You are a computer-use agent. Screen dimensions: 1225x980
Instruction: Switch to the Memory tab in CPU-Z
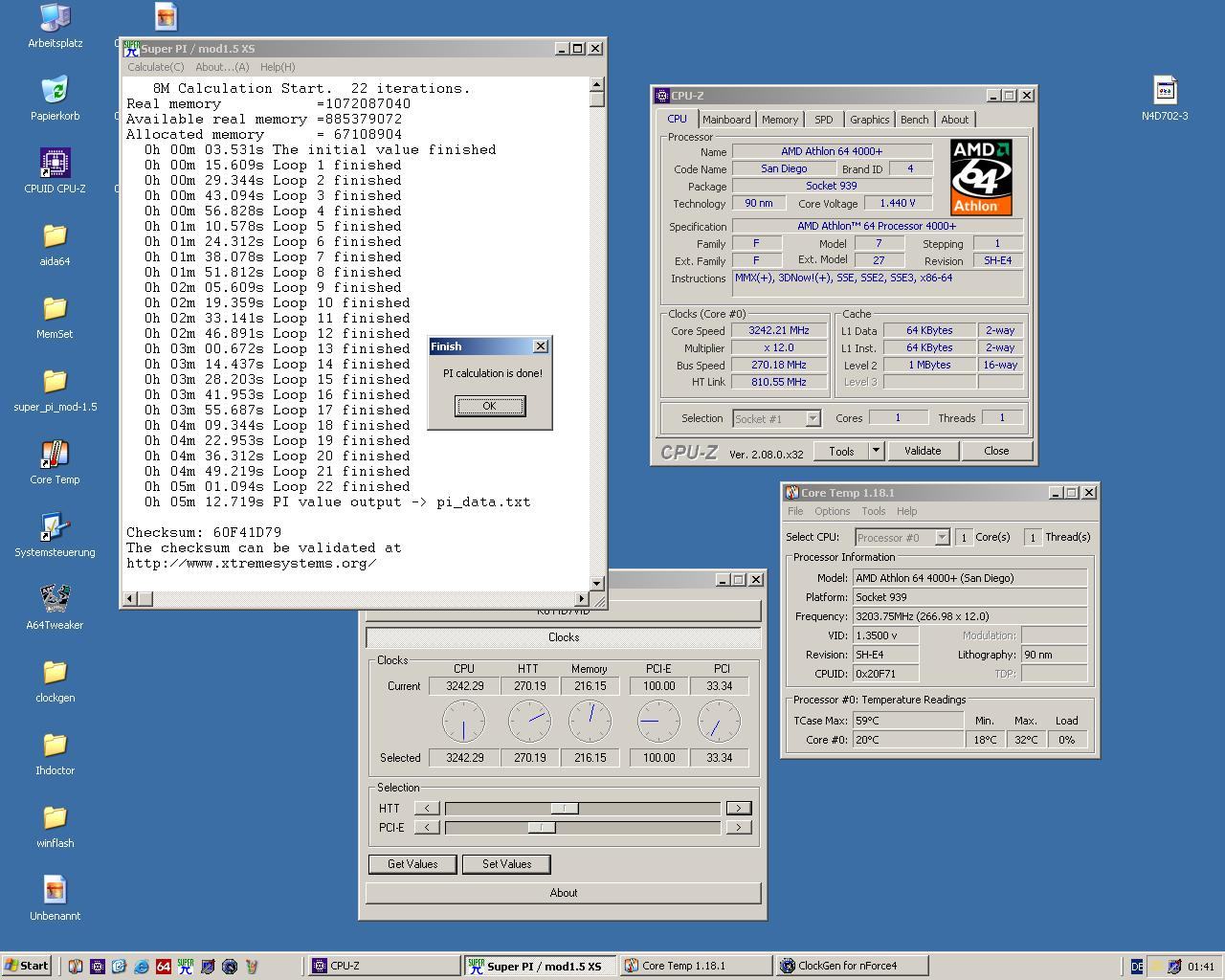coord(780,120)
